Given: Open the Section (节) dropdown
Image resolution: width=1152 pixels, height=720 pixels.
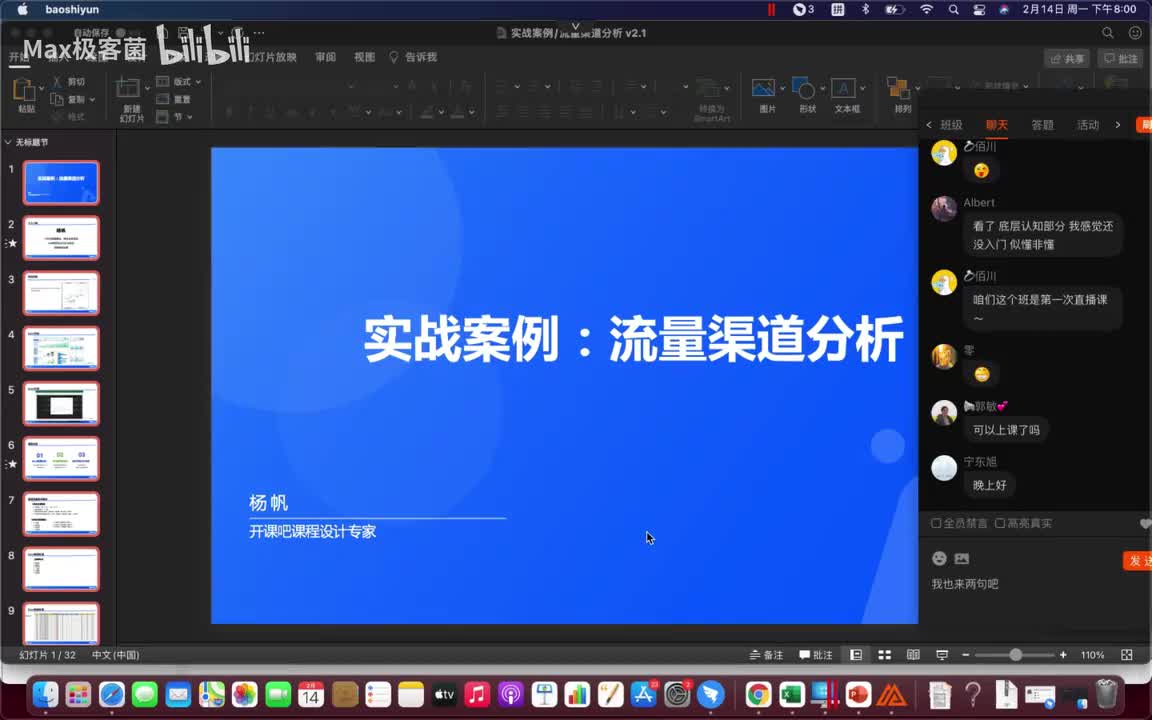Looking at the screenshot, I should [x=190, y=117].
